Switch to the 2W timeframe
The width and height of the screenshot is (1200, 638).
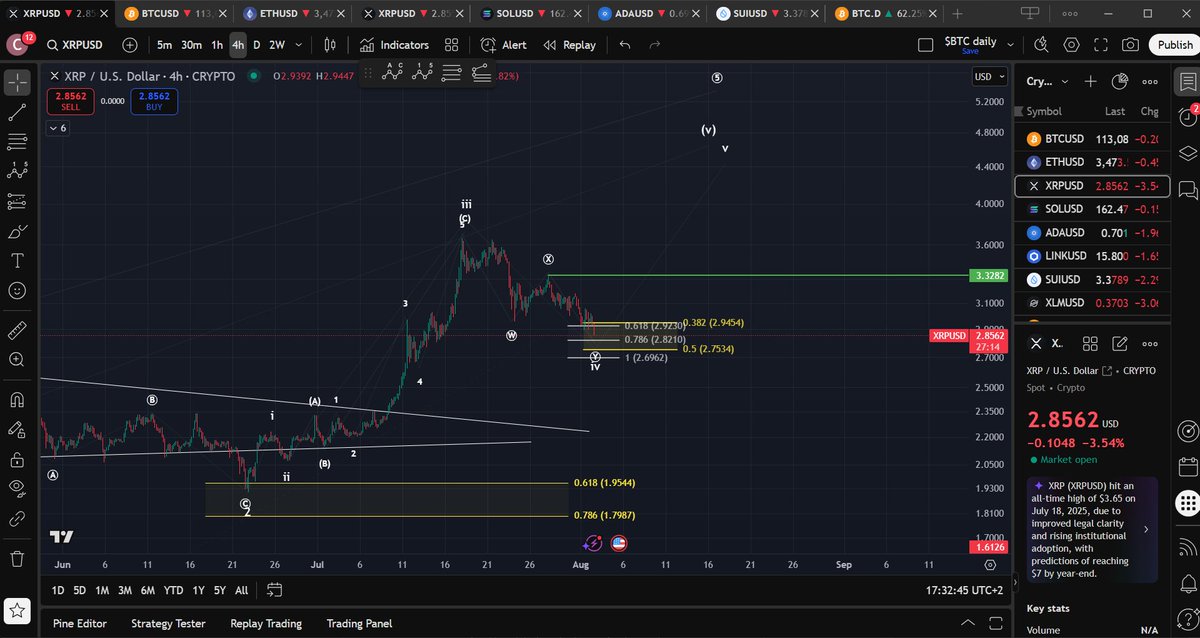[x=277, y=45]
